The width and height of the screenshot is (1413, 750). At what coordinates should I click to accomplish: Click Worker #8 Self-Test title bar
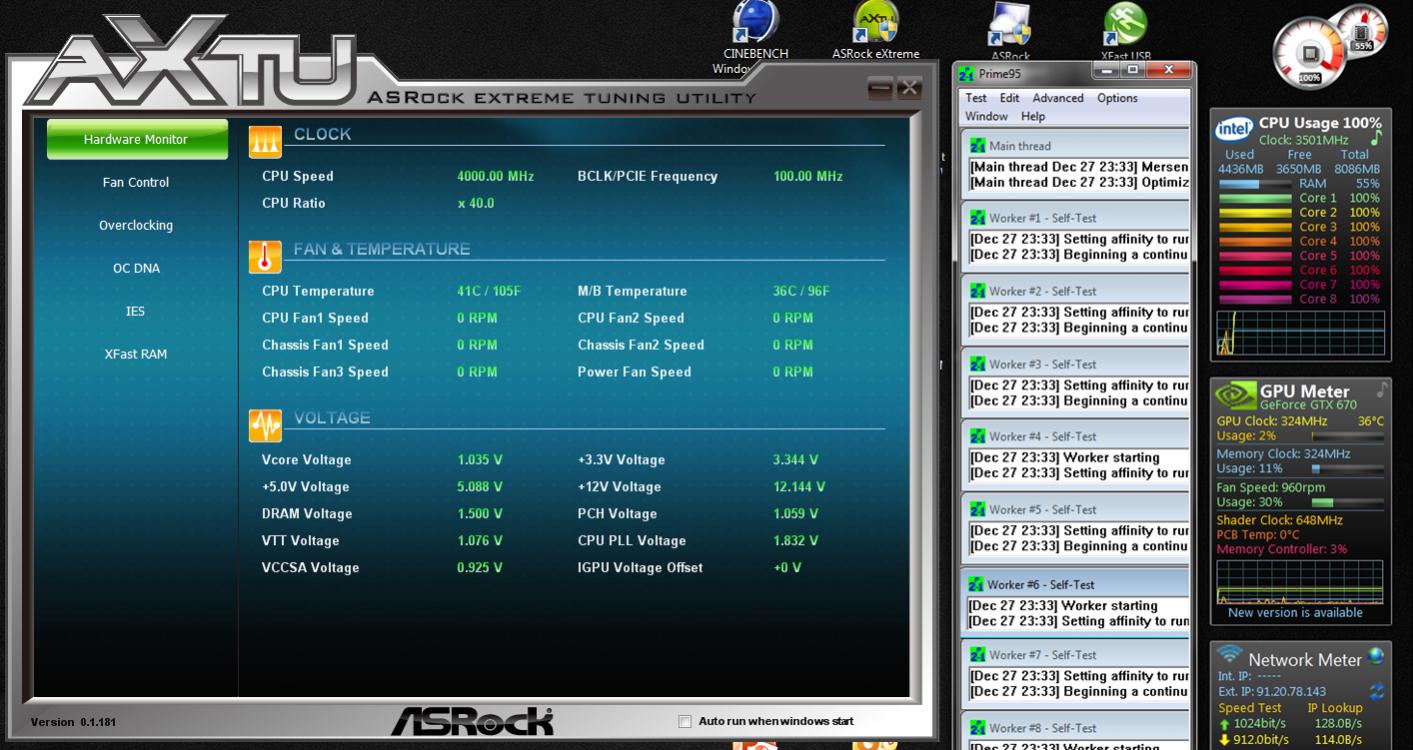[x=1076, y=728]
